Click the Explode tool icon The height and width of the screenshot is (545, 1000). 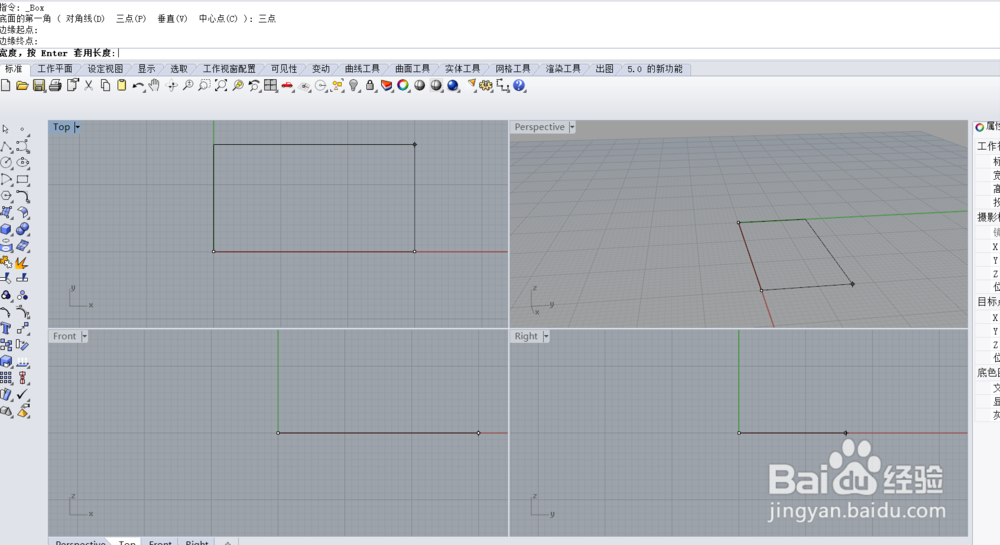(x=23, y=262)
